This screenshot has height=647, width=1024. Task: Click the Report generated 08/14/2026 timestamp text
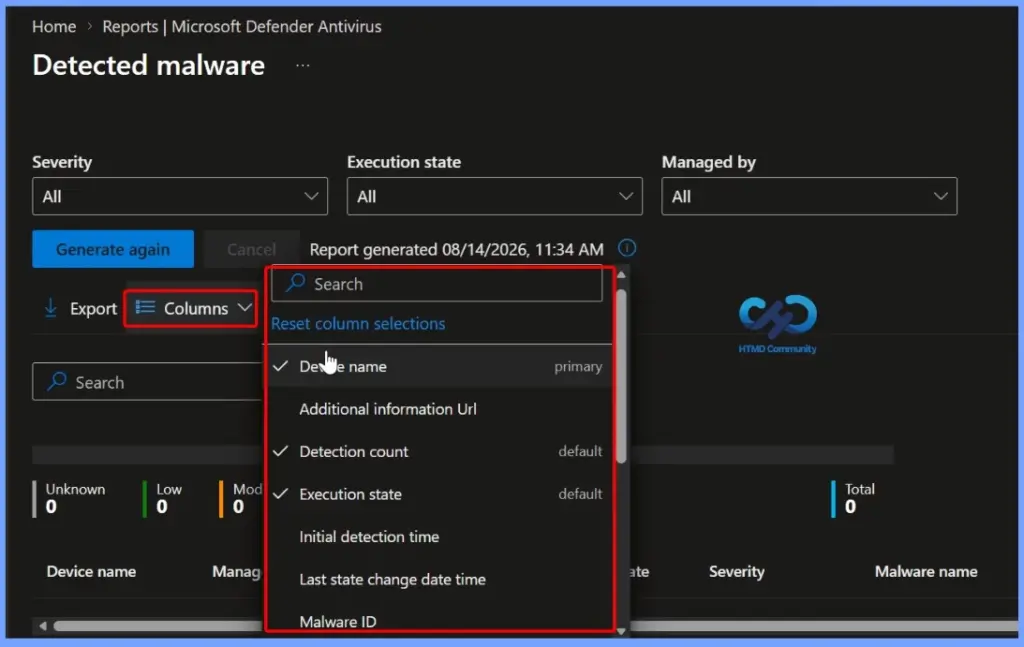[x=456, y=249]
